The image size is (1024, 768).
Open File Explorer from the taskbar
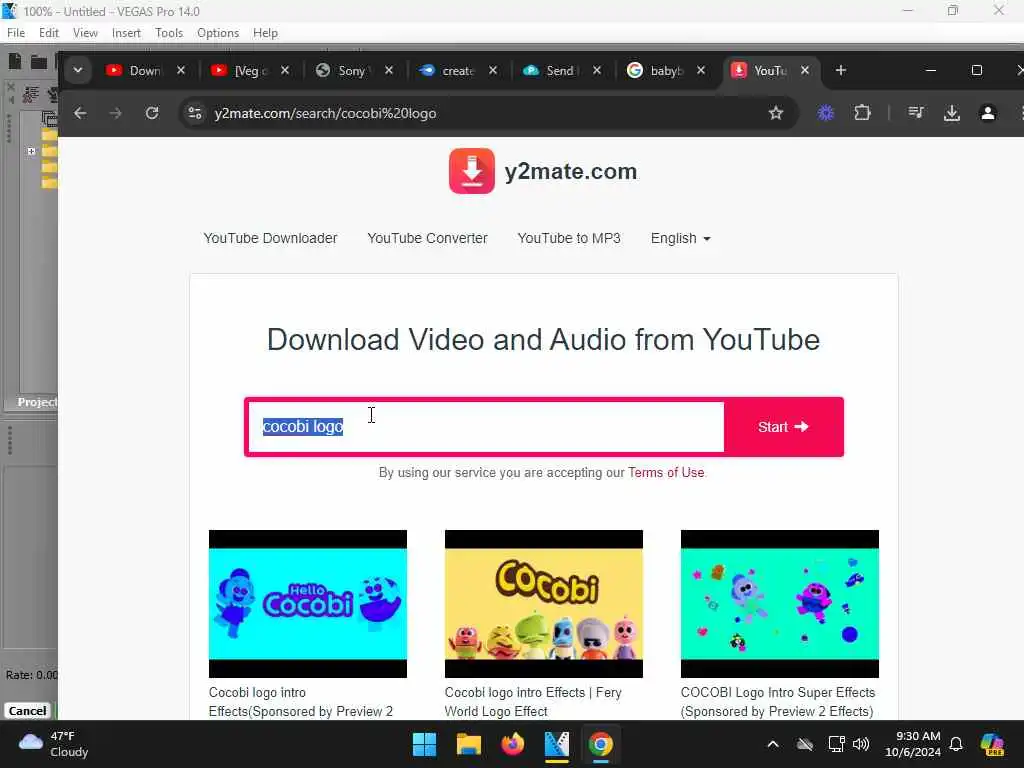[468, 744]
